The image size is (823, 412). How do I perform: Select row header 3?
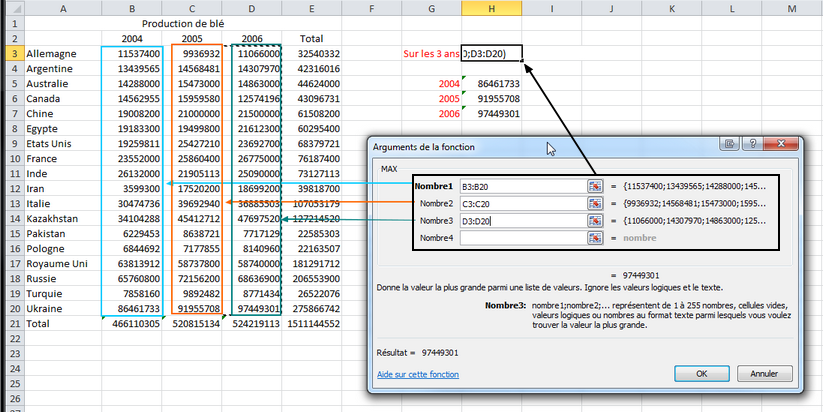14,54
